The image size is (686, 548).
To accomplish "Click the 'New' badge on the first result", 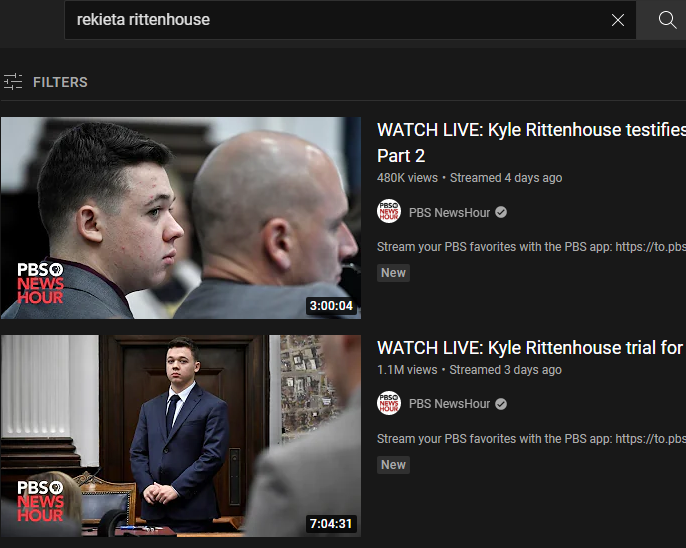I will 393,272.
